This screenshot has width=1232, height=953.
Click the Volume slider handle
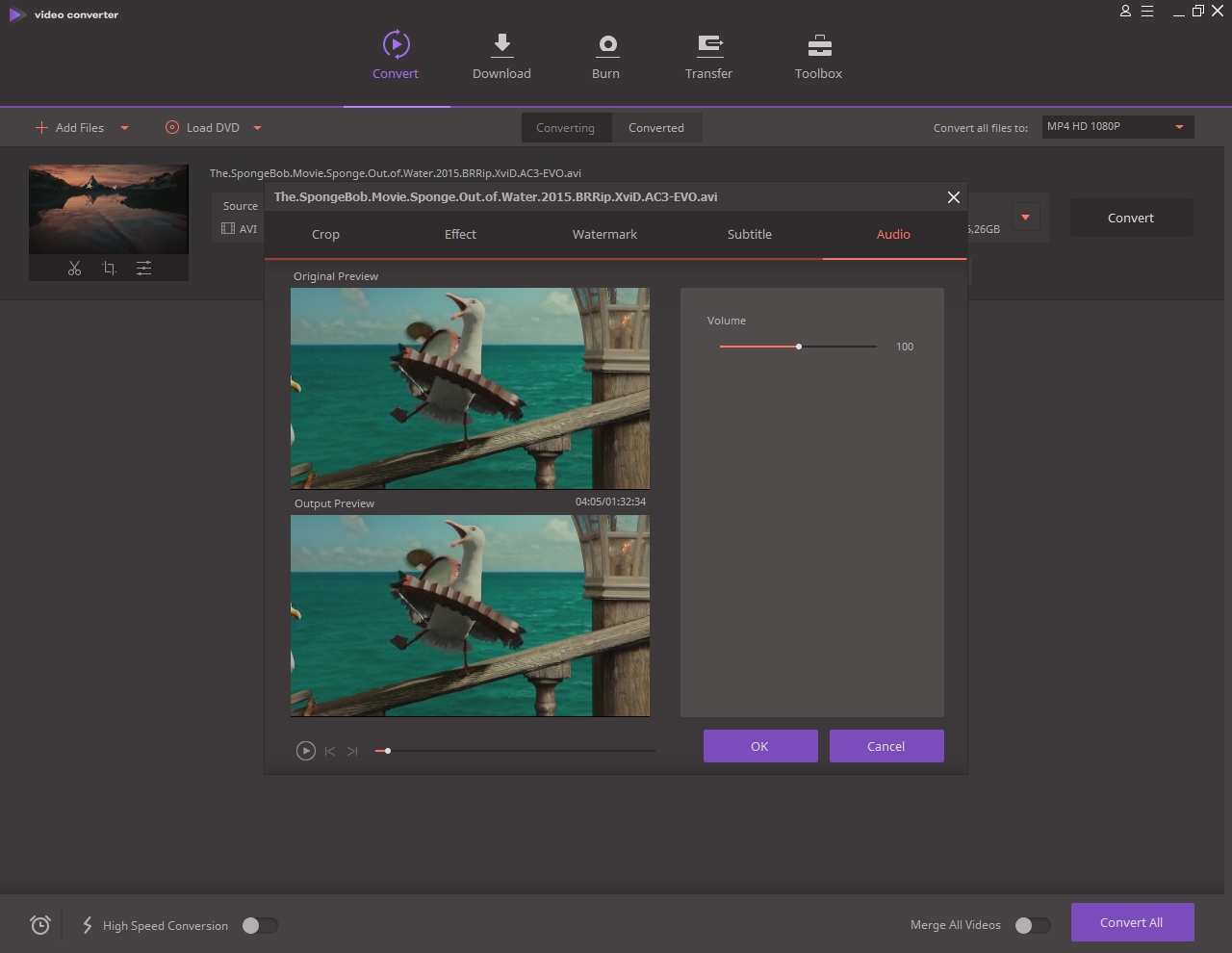(x=799, y=347)
